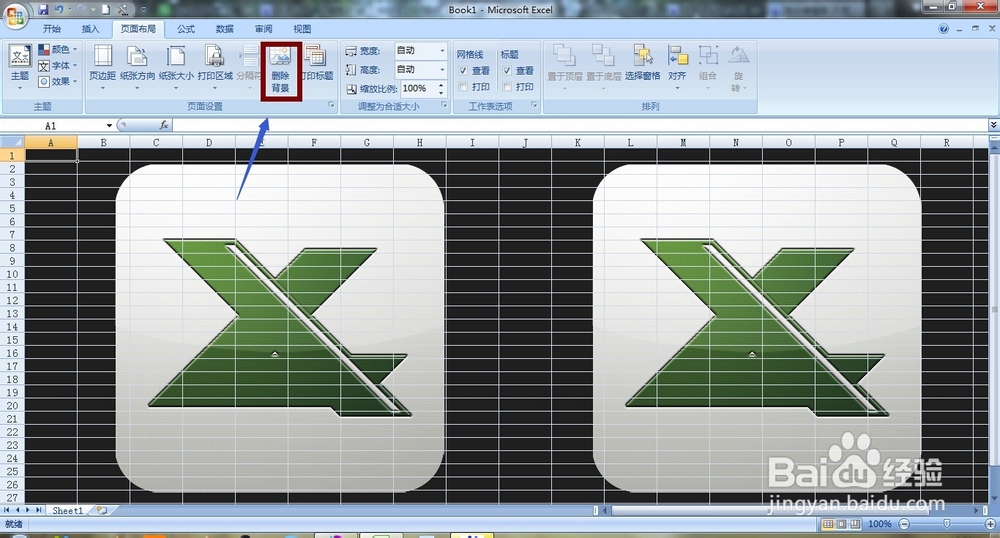Save the workbook from quick access toolbar
Screen dimensions: 1000x538
click(x=43, y=10)
